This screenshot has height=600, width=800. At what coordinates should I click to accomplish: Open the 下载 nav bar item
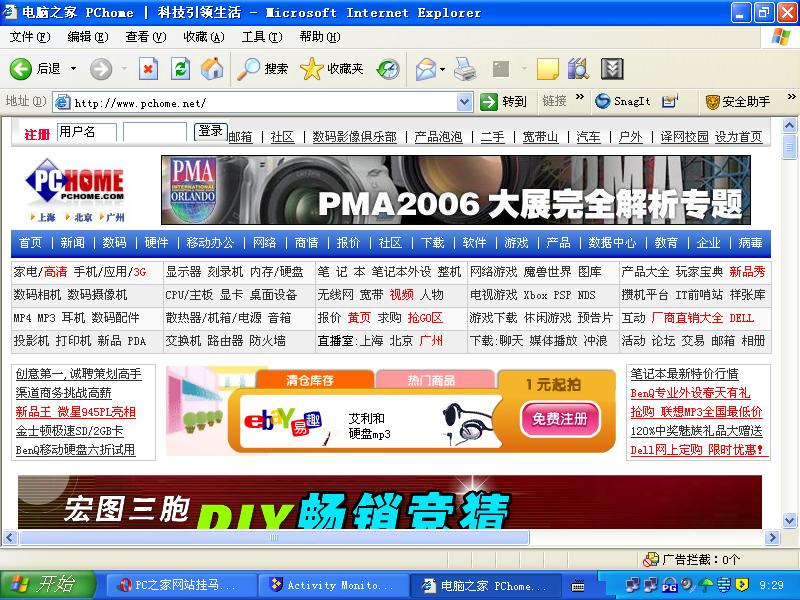pos(432,243)
